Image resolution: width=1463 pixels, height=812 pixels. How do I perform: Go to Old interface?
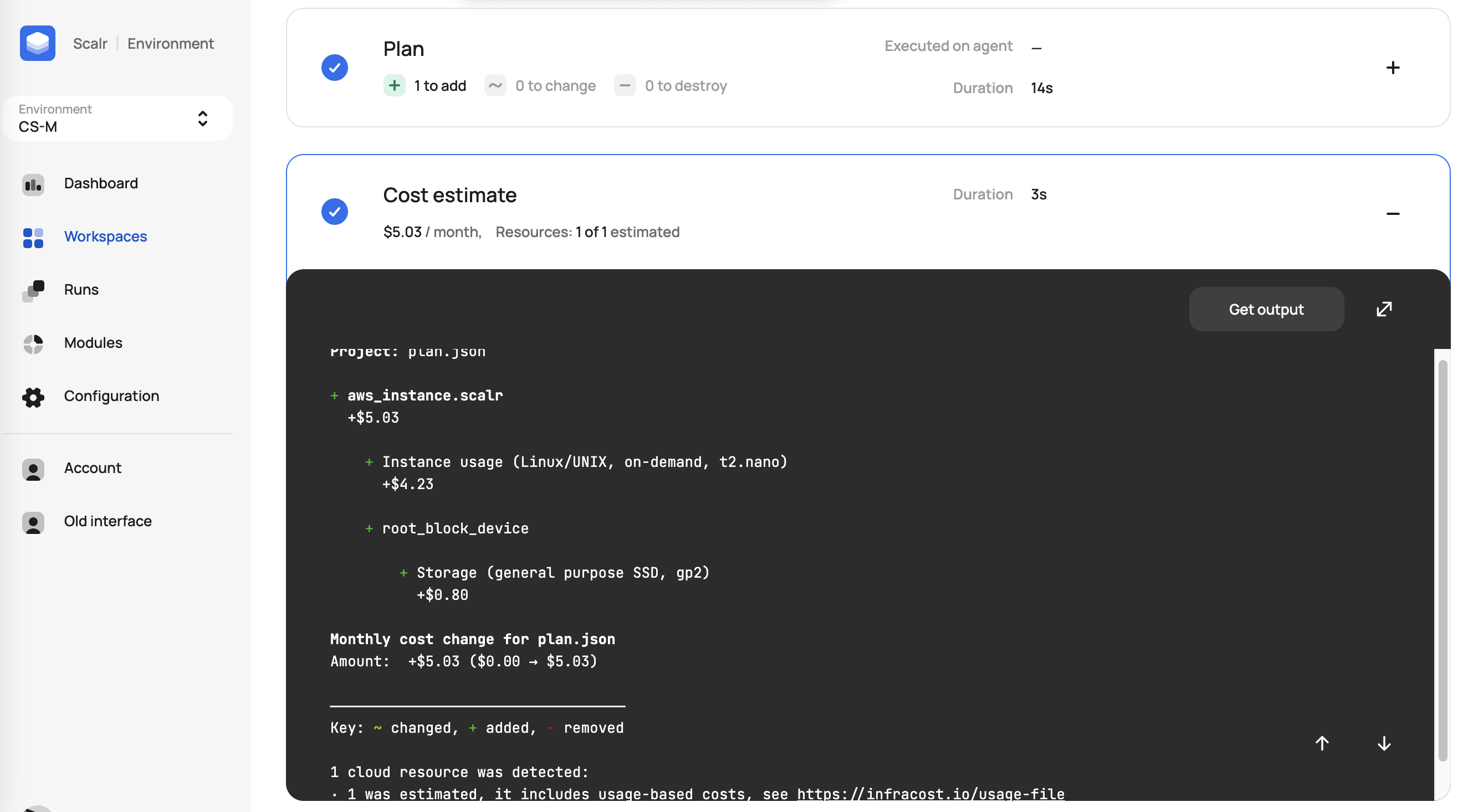tap(108, 521)
